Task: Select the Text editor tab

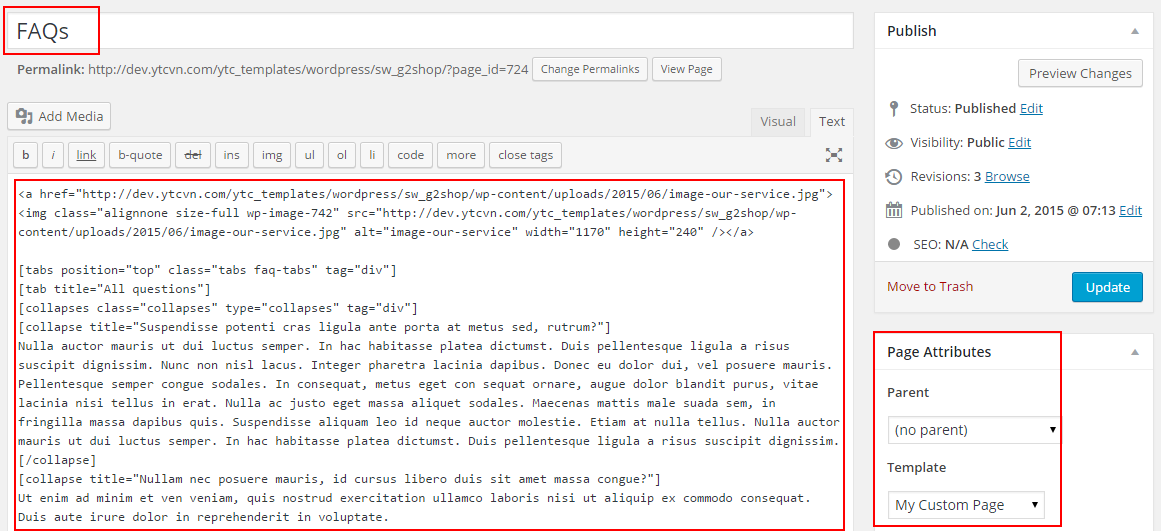Action: pyautogui.click(x=832, y=121)
